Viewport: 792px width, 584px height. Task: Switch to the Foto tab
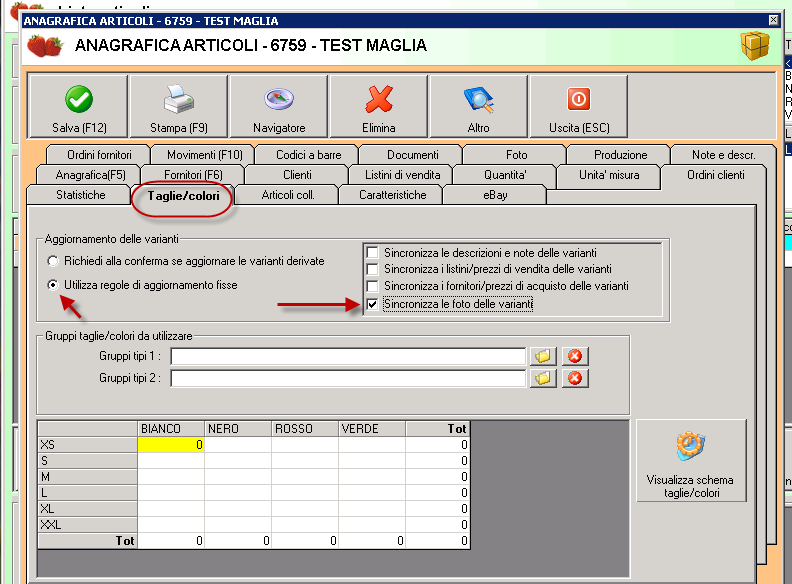click(x=516, y=155)
